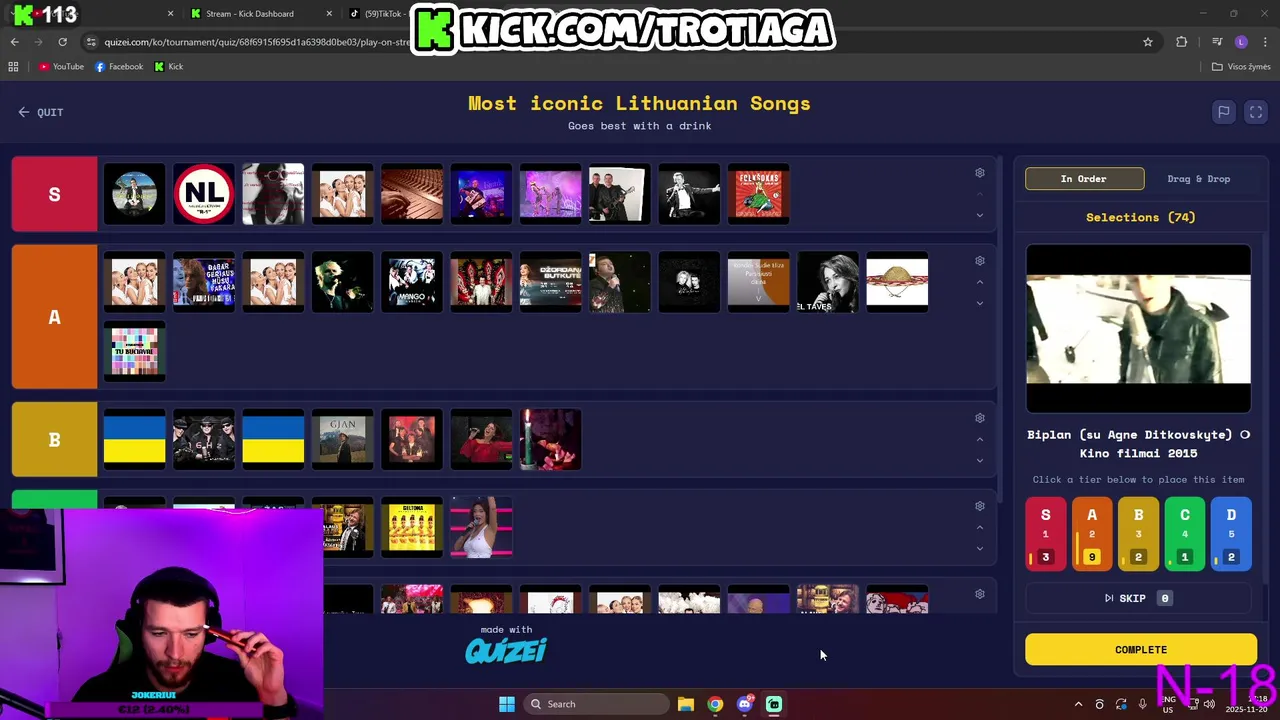Select the Tu Buchnik thumbnail in A tier

click(x=134, y=351)
